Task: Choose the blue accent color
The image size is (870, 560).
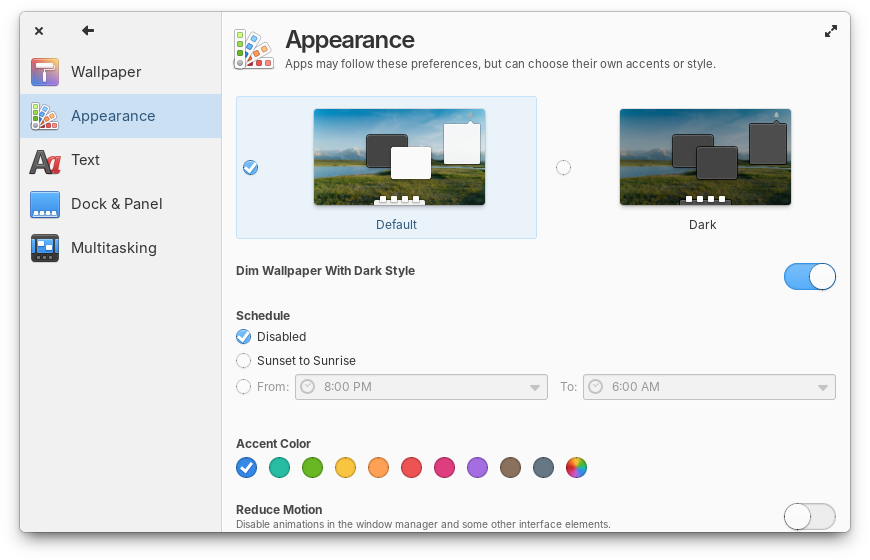Action: point(246,467)
